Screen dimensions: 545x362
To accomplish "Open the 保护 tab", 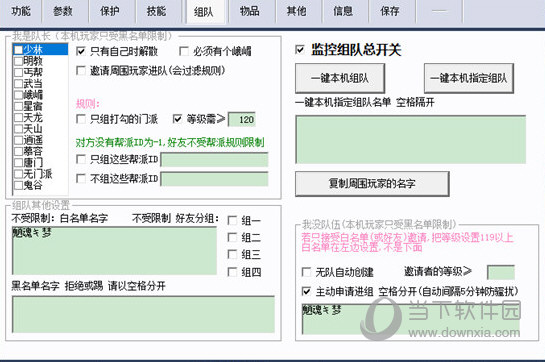I will (x=109, y=11).
